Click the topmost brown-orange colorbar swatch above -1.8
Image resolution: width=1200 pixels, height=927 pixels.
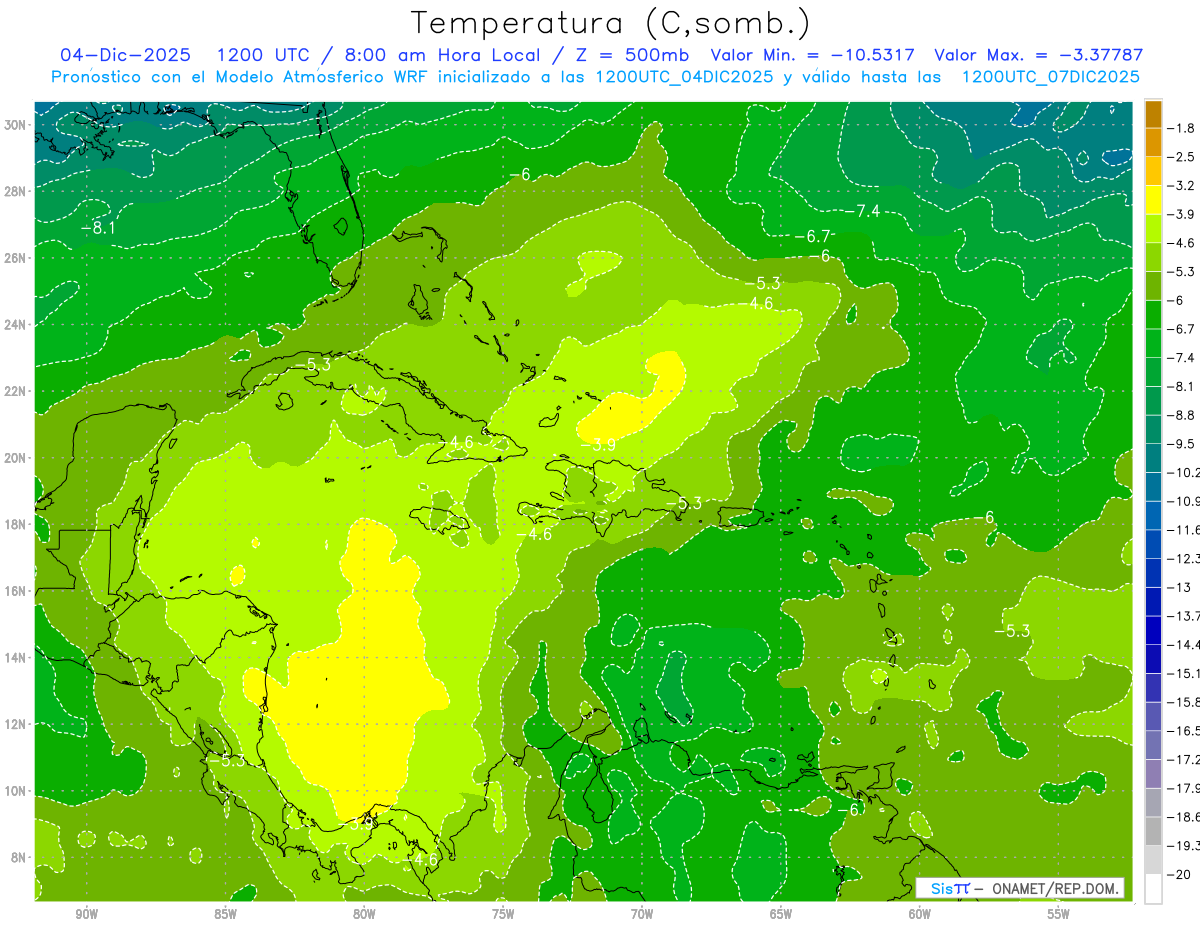coord(1153,114)
